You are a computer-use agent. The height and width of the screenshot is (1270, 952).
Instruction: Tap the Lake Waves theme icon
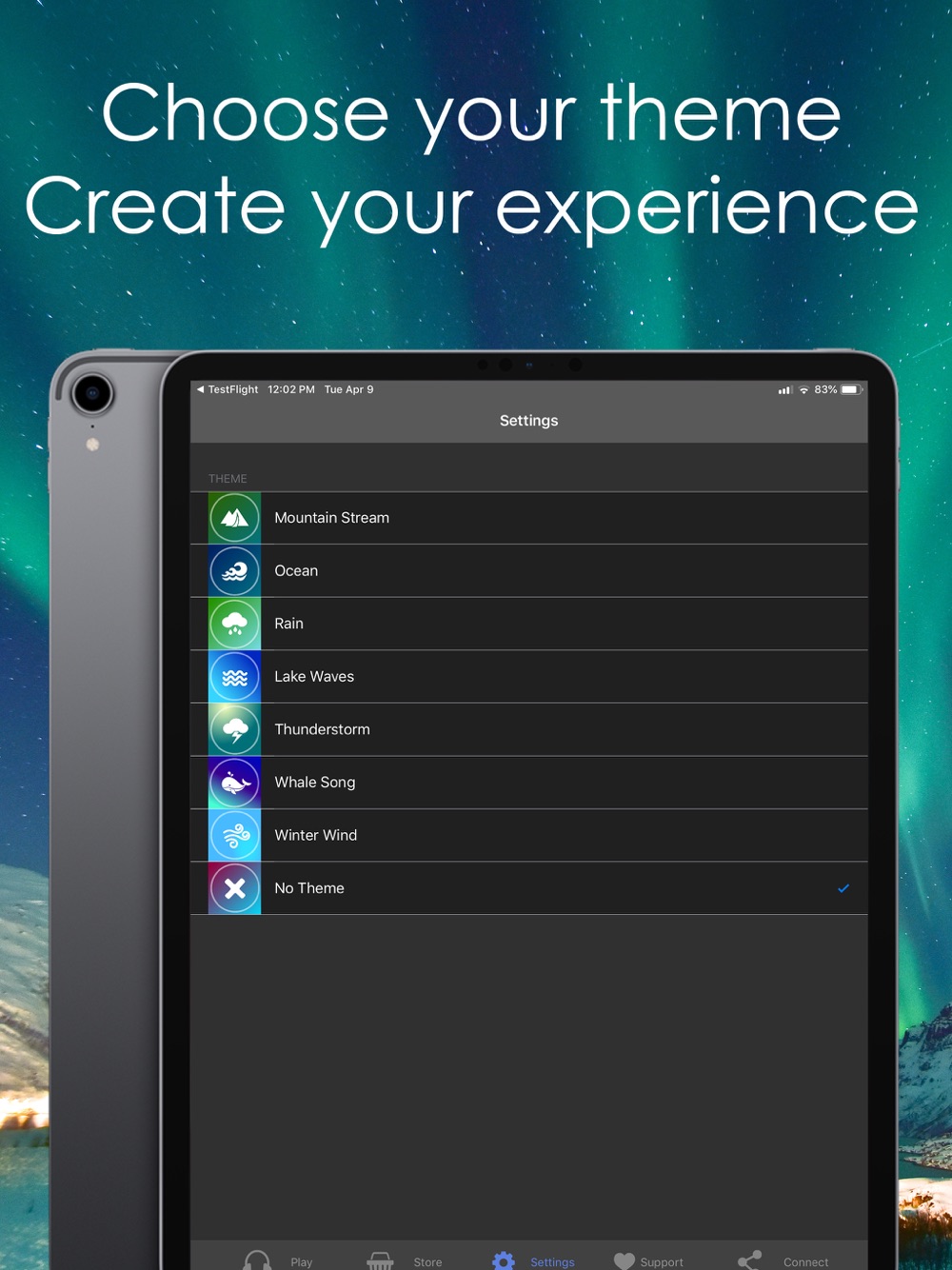[235, 677]
